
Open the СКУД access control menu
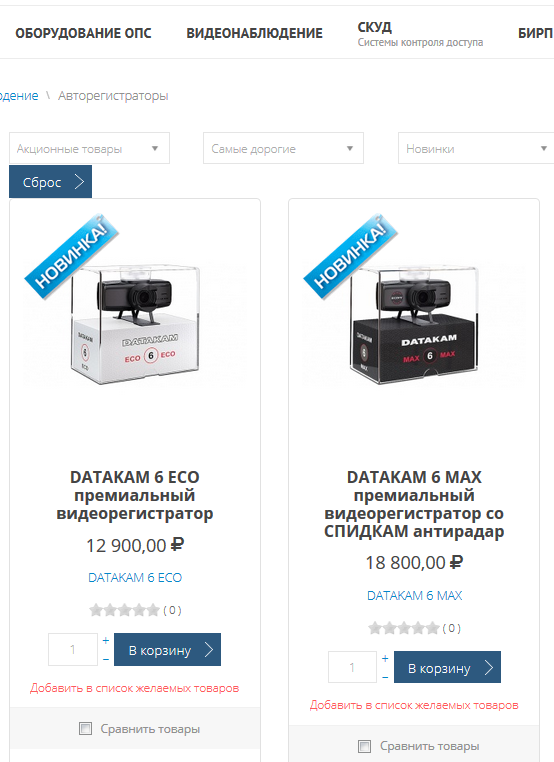pyautogui.click(x=420, y=34)
